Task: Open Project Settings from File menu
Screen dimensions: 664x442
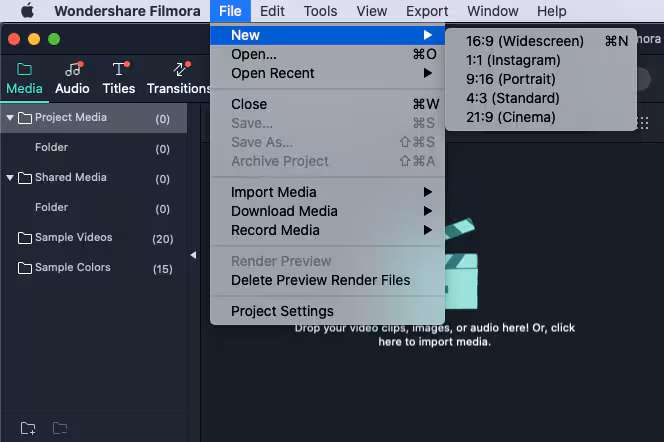Action: click(327, 311)
